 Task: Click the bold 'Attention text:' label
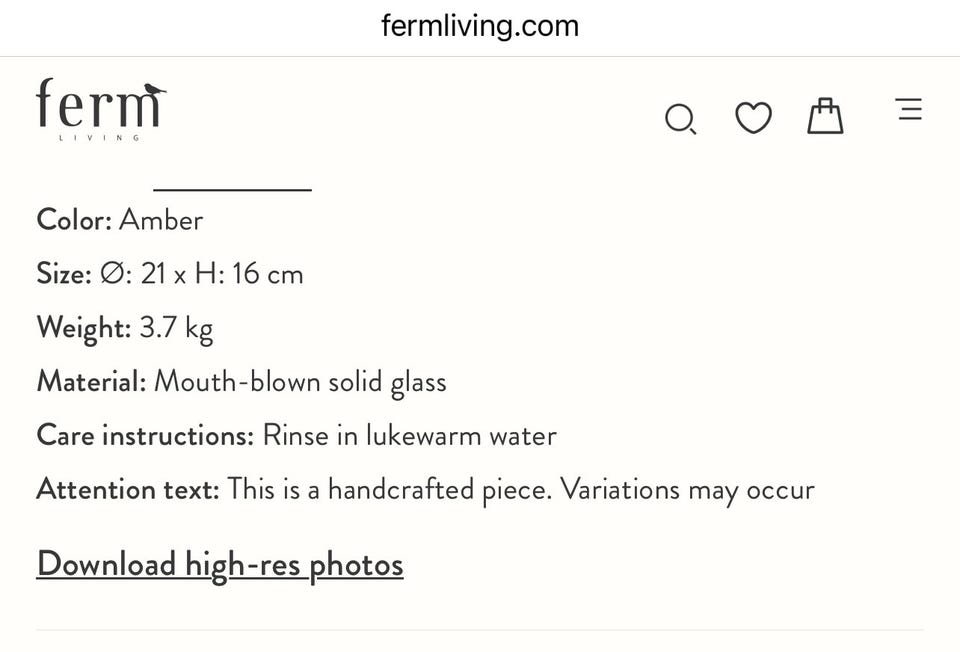pyautogui.click(x=127, y=490)
